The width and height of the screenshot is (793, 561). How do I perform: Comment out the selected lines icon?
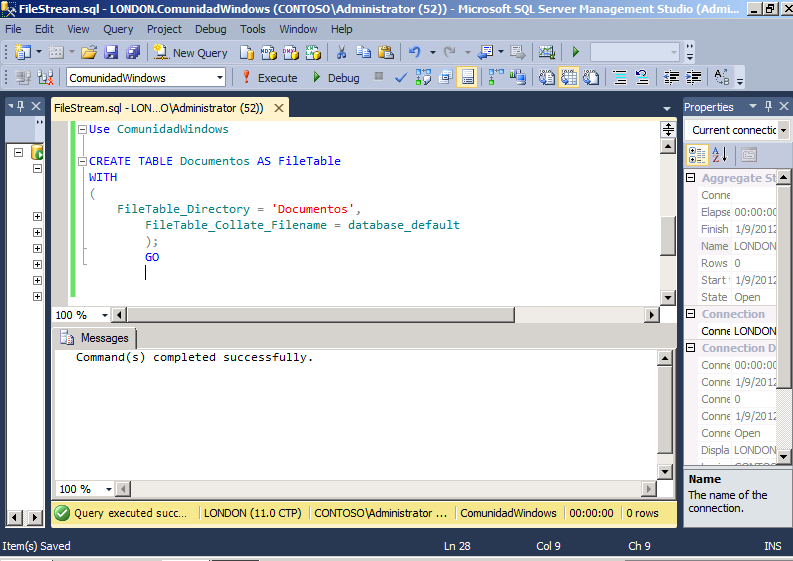pos(620,77)
